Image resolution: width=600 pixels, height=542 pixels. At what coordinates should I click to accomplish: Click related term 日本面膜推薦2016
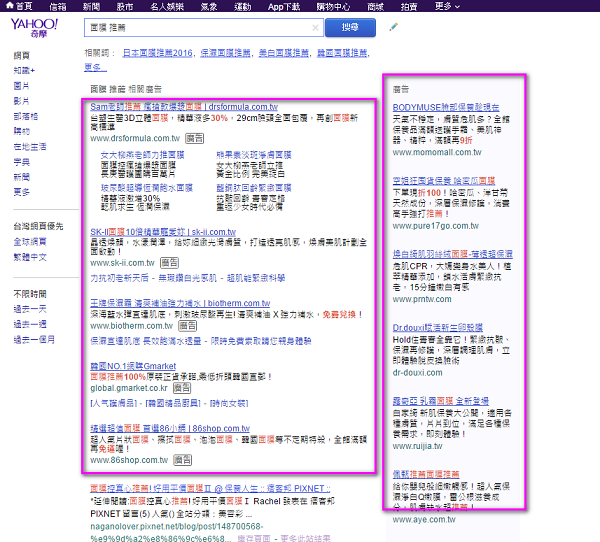point(158,53)
